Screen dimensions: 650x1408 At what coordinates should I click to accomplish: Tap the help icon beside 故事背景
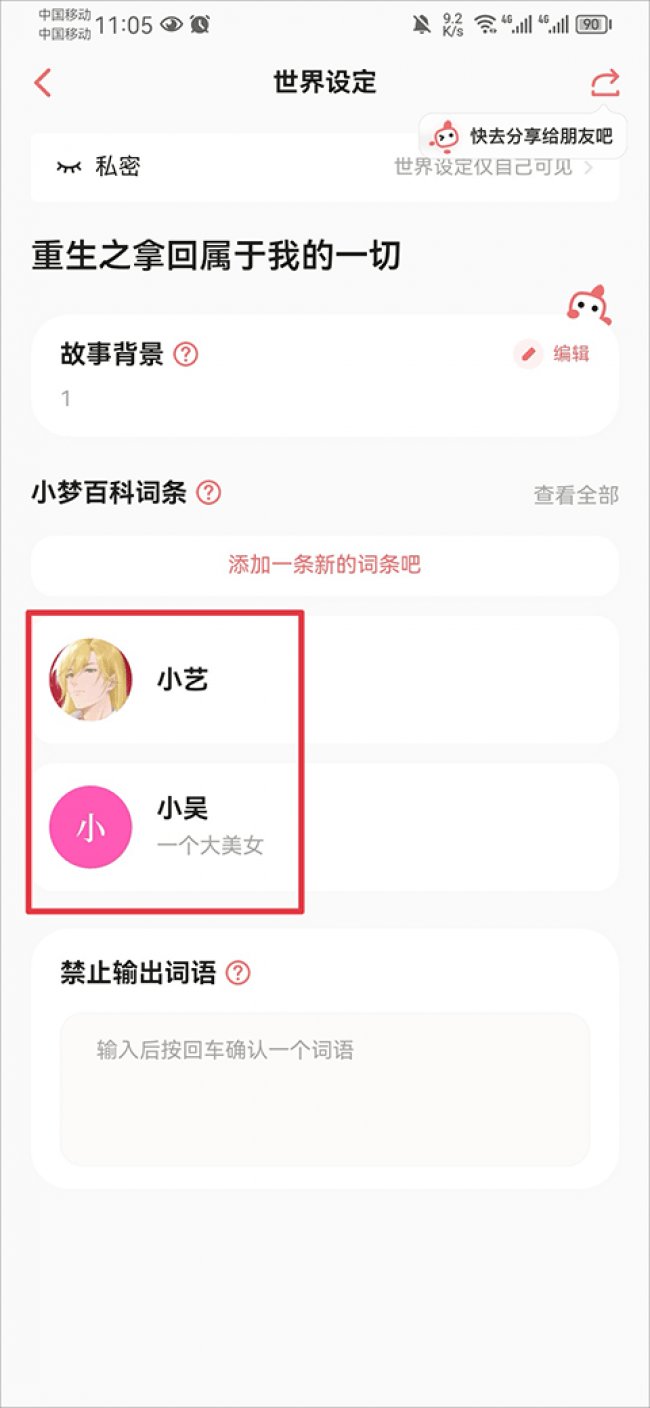tap(186, 354)
